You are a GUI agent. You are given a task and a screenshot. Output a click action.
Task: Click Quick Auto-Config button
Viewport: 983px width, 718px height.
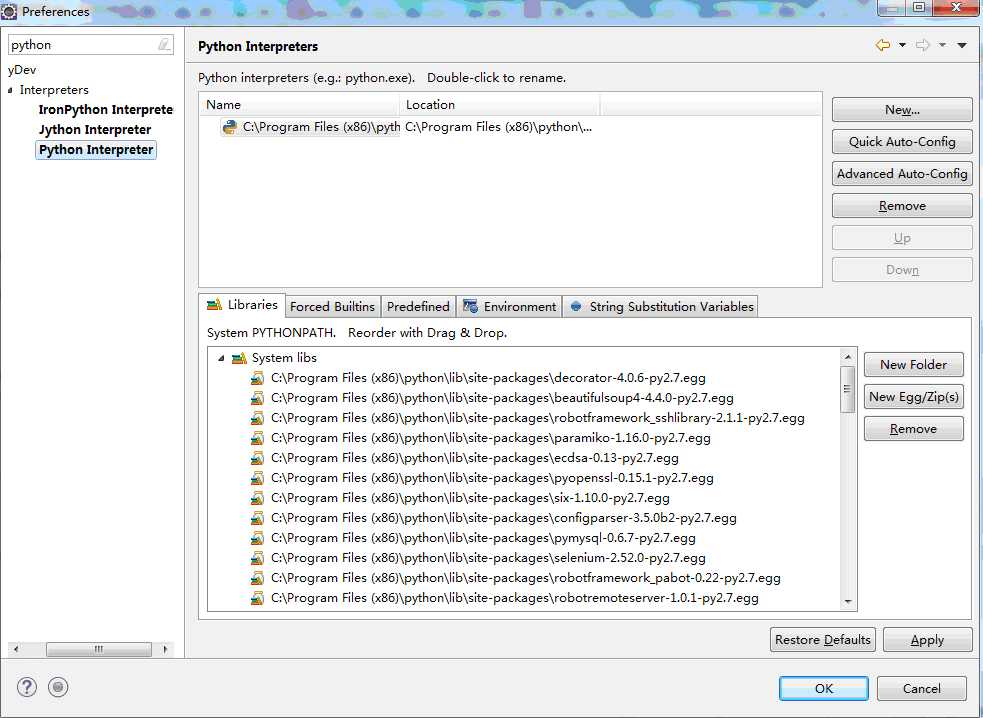(x=902, y=142)
